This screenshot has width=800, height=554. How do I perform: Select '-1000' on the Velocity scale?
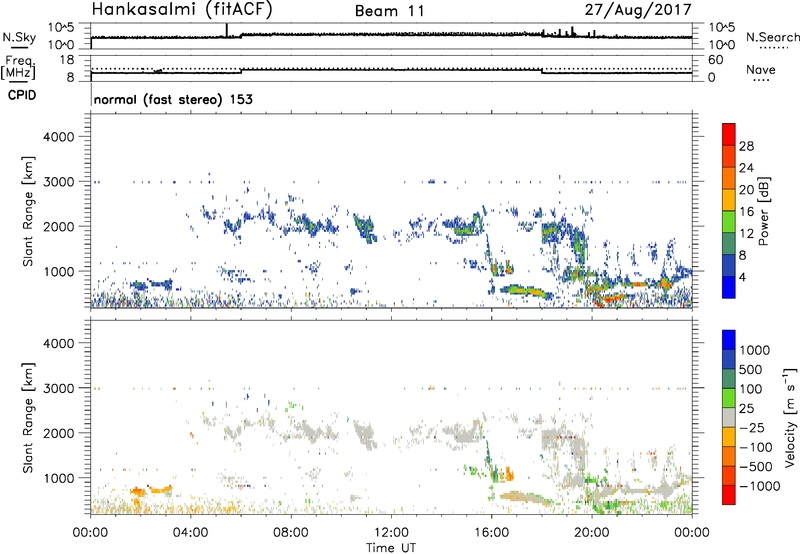click(x=760, y=486)
